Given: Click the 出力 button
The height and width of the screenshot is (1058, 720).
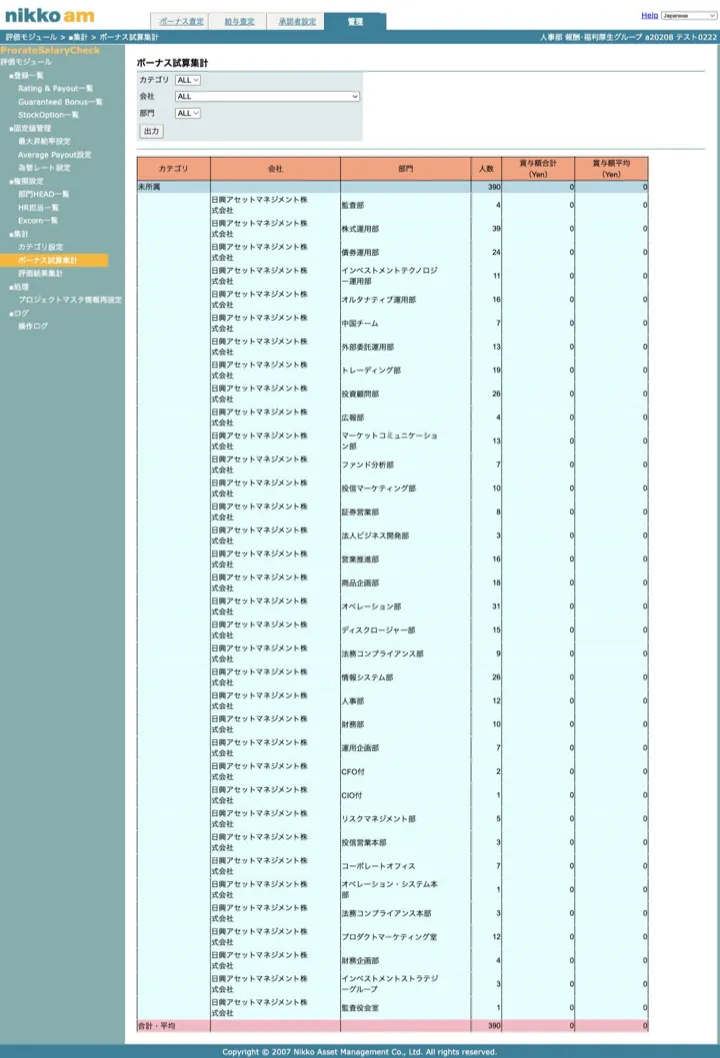Looking at the screenshot, I should coord(152,131).
